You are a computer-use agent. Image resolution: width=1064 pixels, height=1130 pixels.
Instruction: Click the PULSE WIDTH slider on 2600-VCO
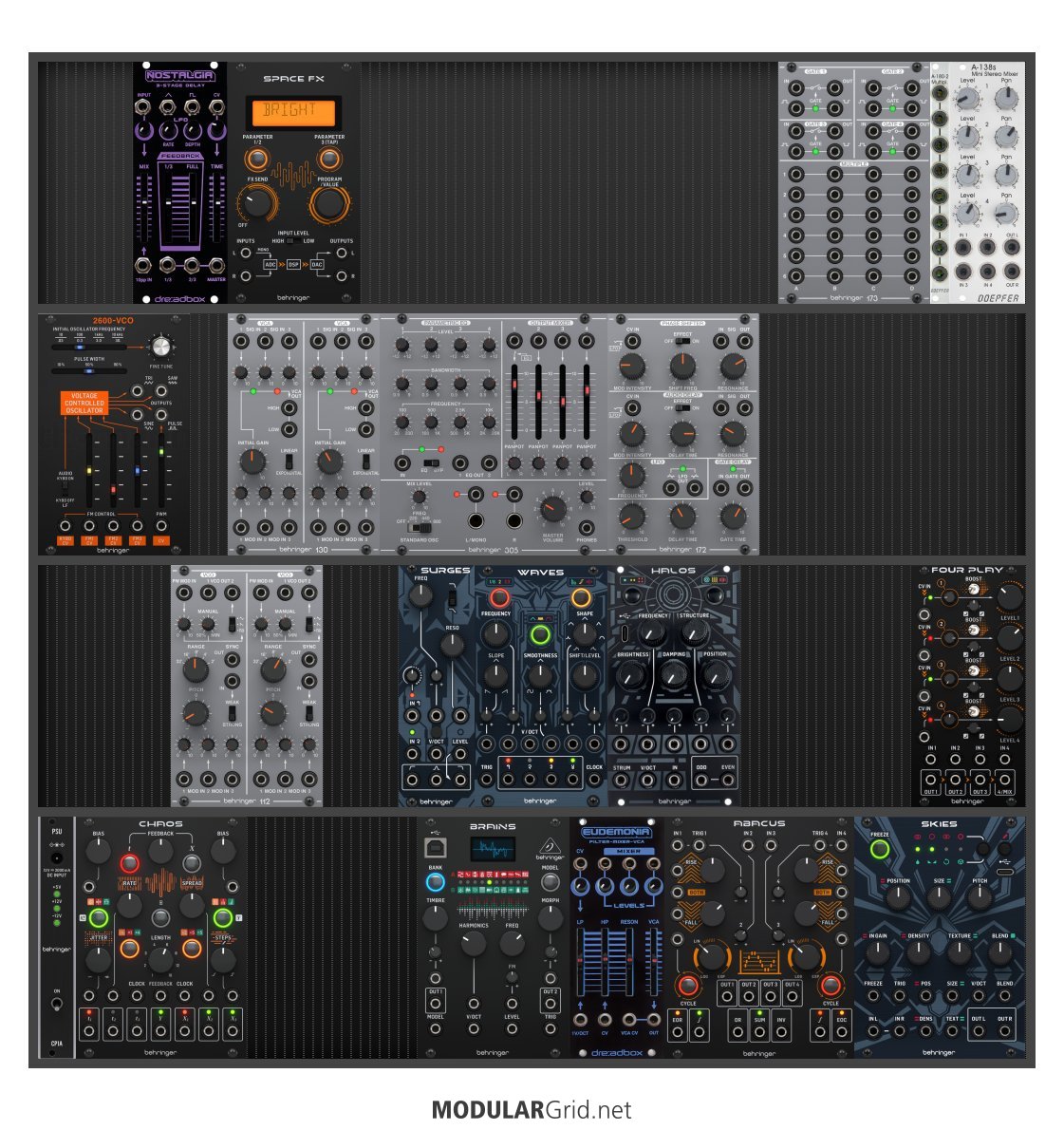coord(89,371)
